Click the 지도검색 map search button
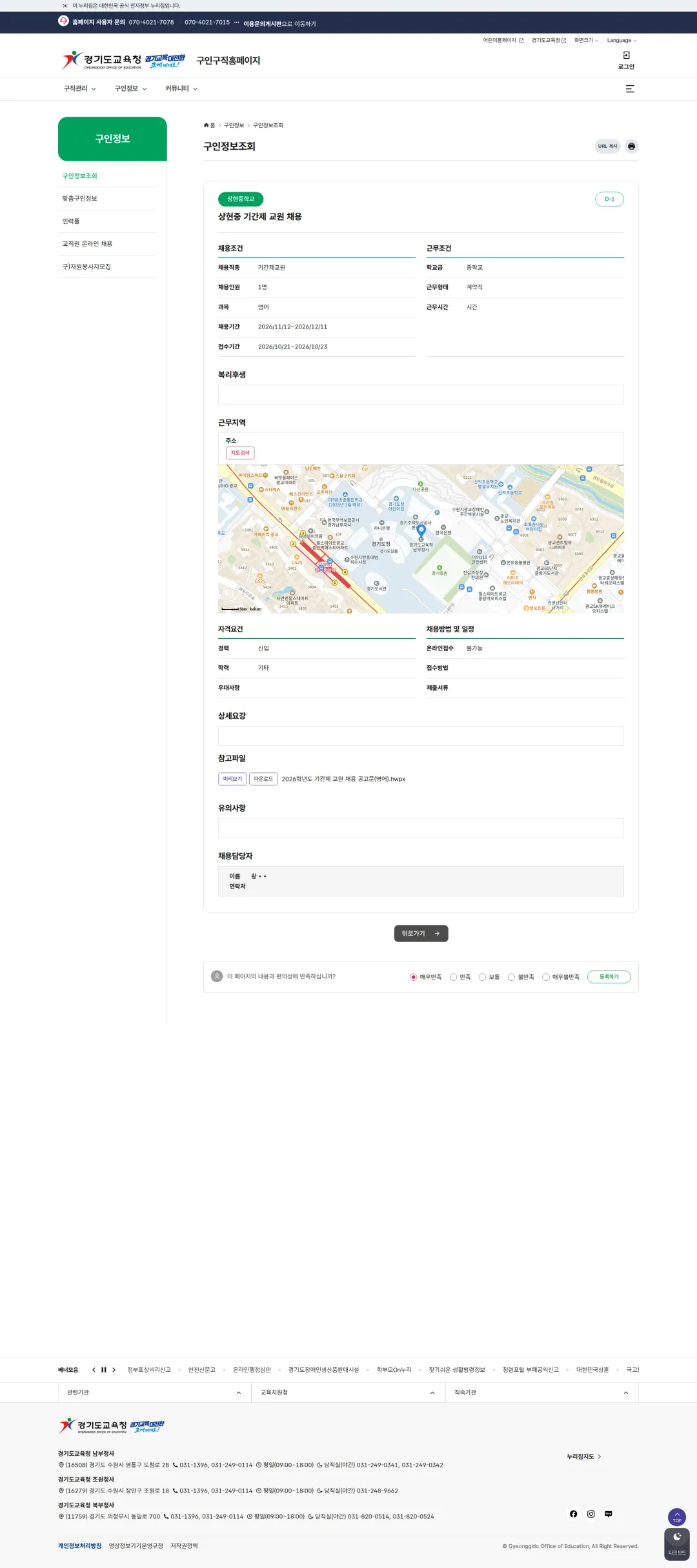The height and width of the screenshot is (1568, 697). tap(240, 453)
